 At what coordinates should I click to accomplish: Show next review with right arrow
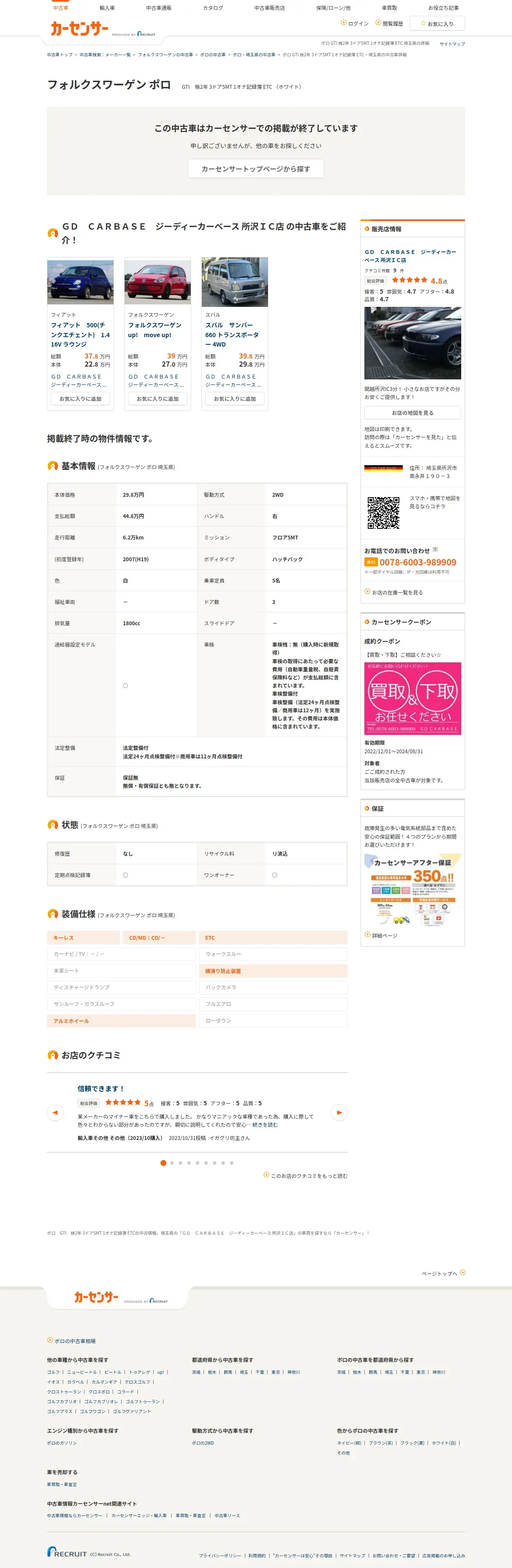pyautogui.click(x=339, y=1112)
